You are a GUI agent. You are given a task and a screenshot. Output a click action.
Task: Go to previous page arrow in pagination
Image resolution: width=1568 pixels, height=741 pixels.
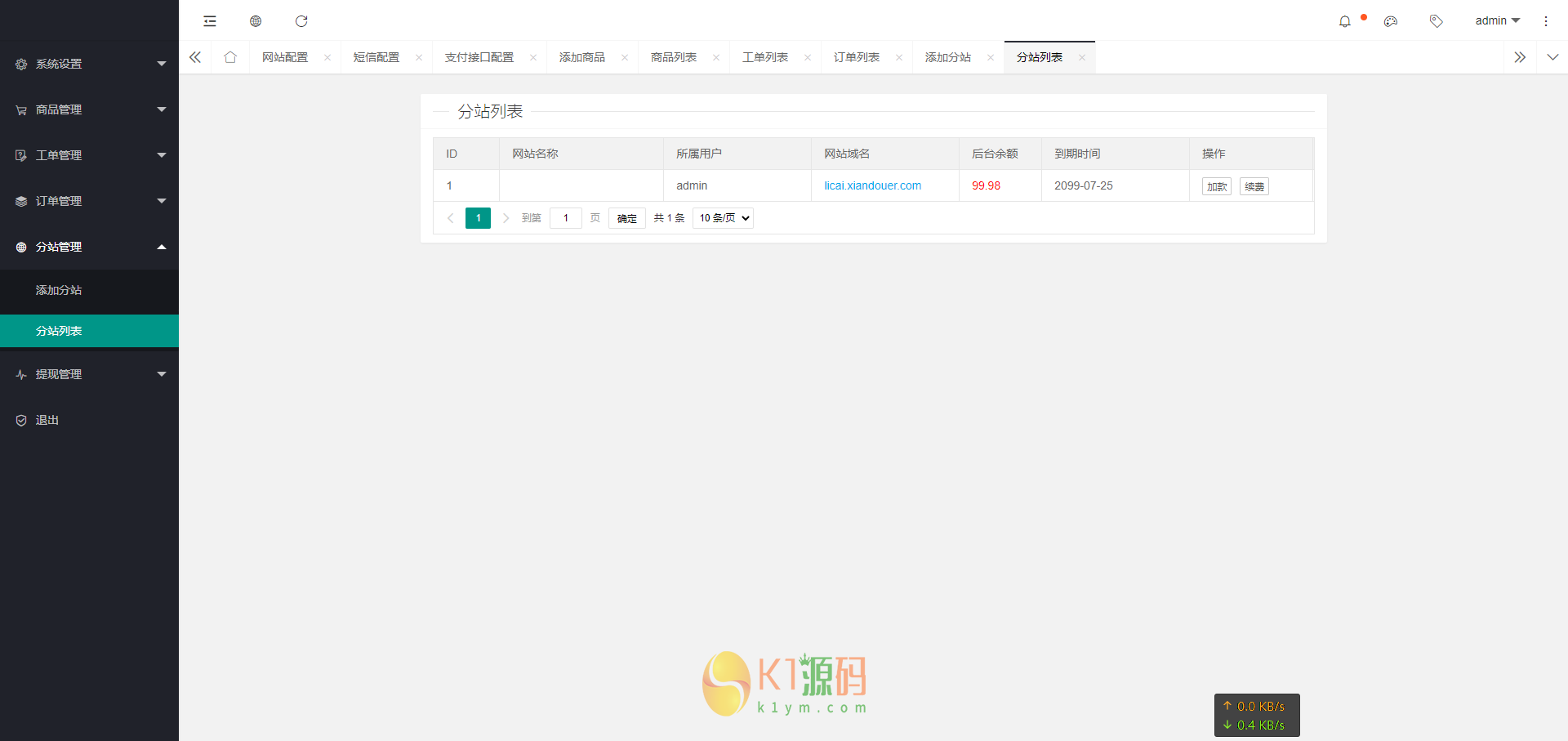(x=450, y=218)
